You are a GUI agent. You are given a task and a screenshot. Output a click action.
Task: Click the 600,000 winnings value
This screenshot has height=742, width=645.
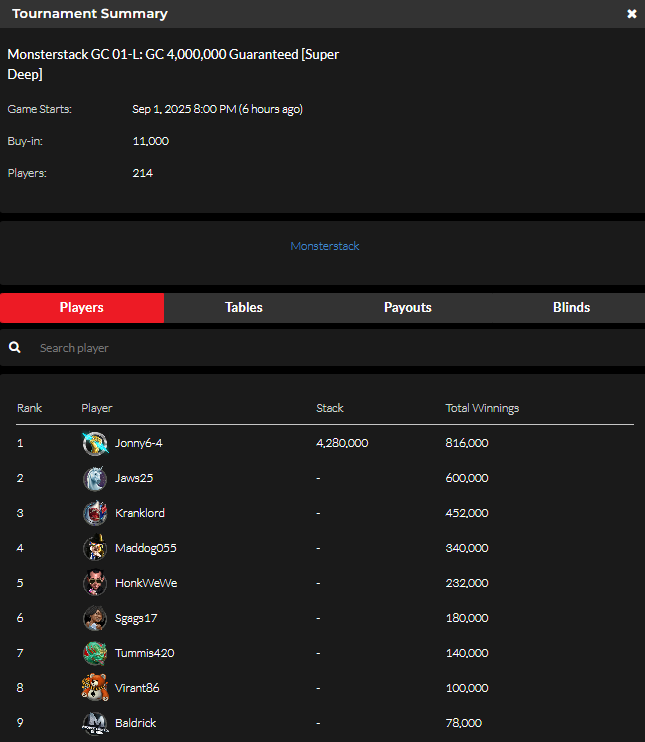[467, 478]
